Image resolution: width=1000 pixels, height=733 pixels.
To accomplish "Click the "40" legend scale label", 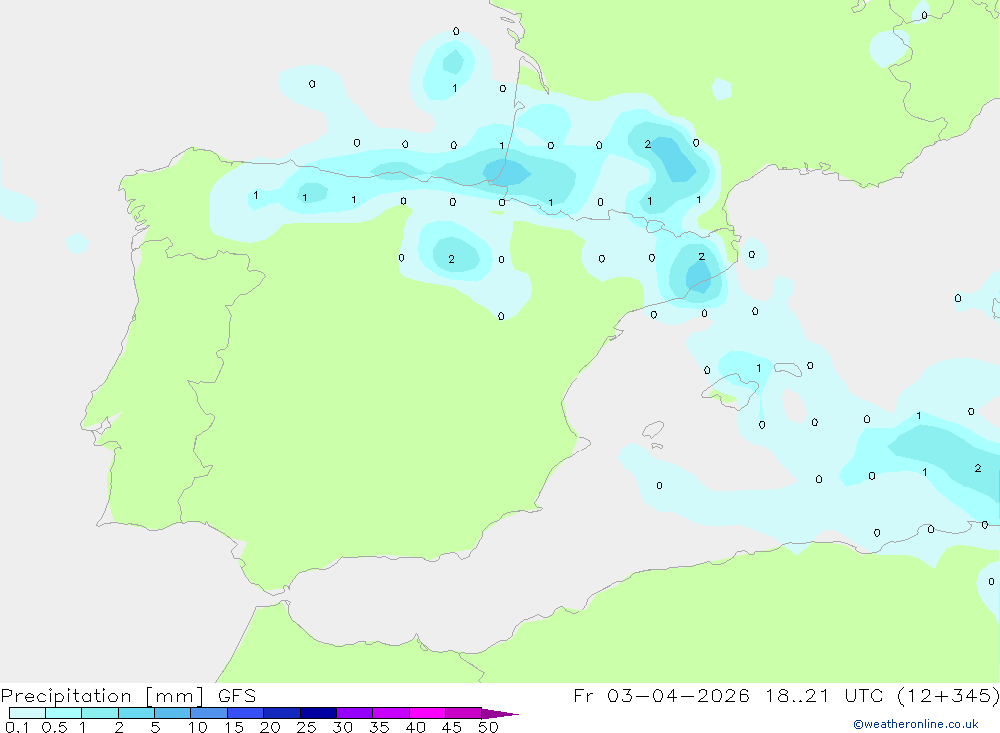I will click(415, 727).
